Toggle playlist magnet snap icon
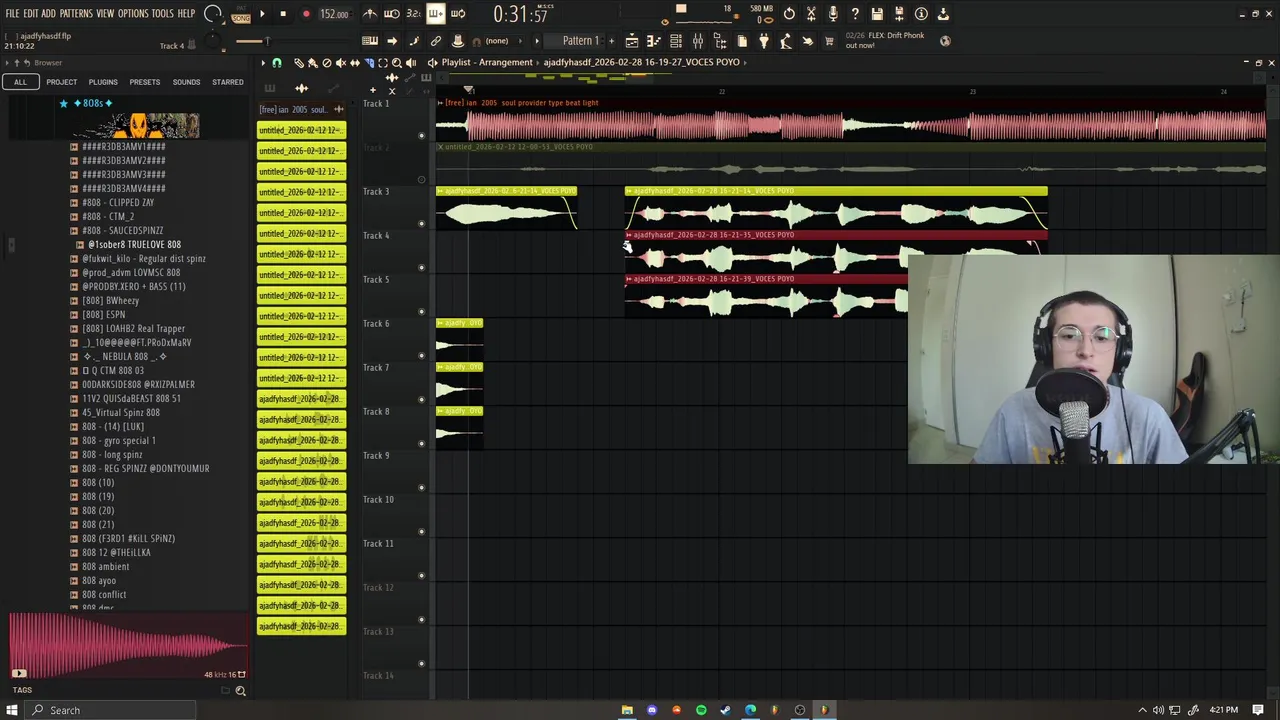1280x720 pixels. click(x=277, y=63)
